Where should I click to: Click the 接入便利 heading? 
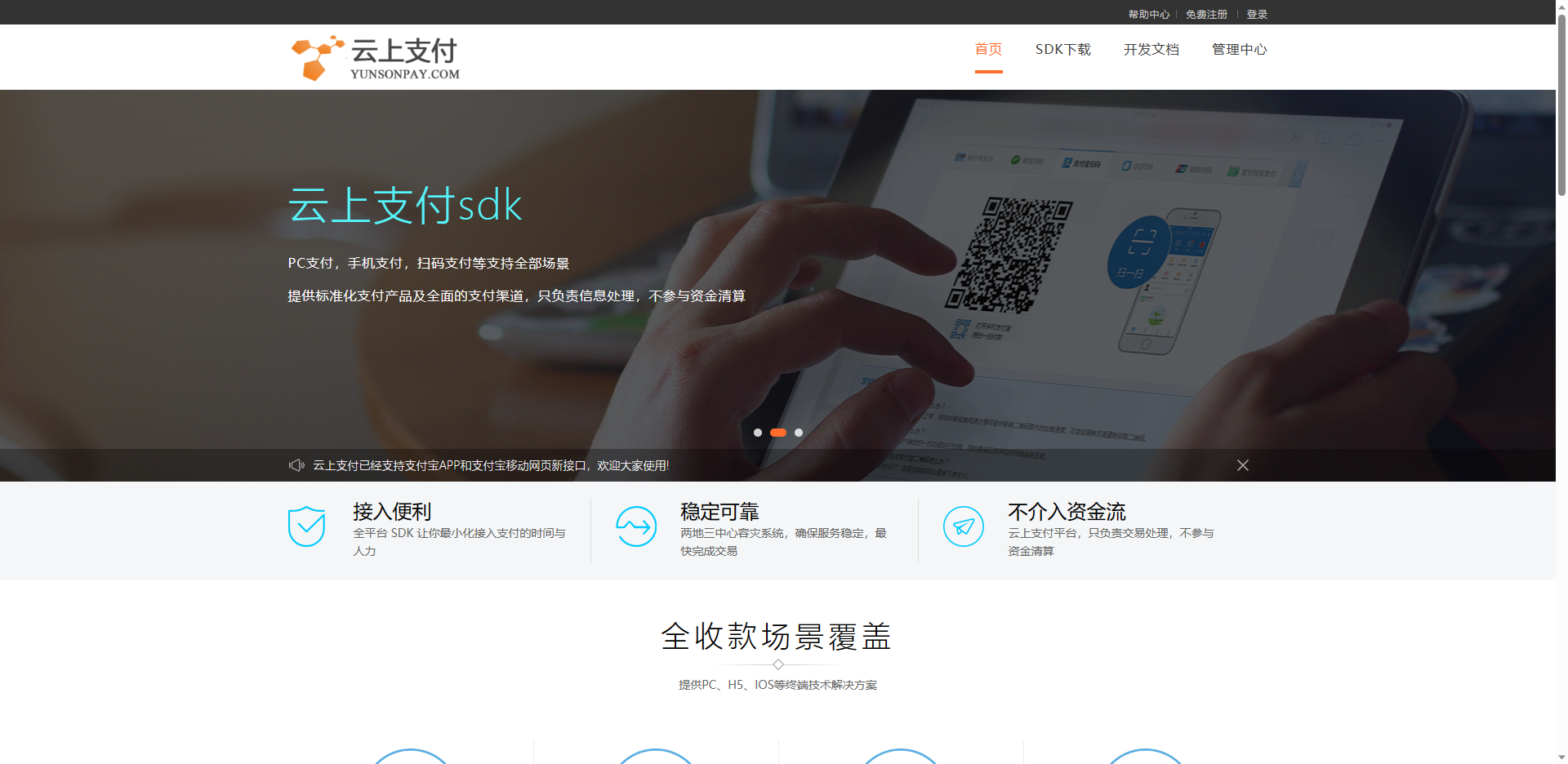coord(392,512)
